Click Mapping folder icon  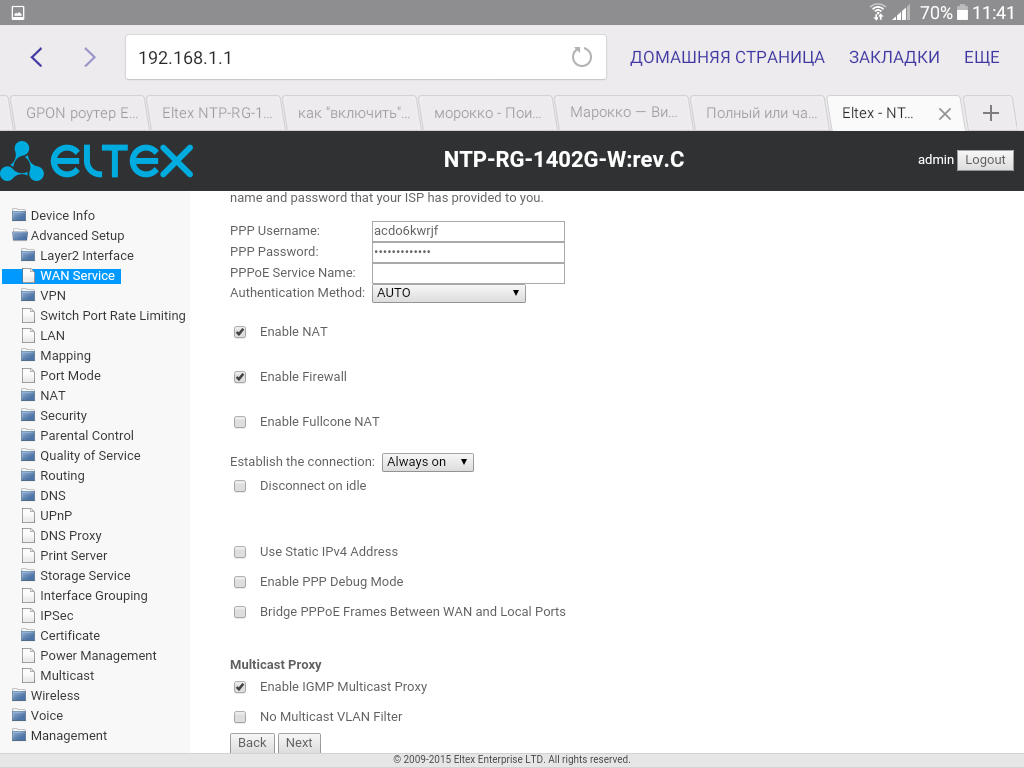pos(28,355)
